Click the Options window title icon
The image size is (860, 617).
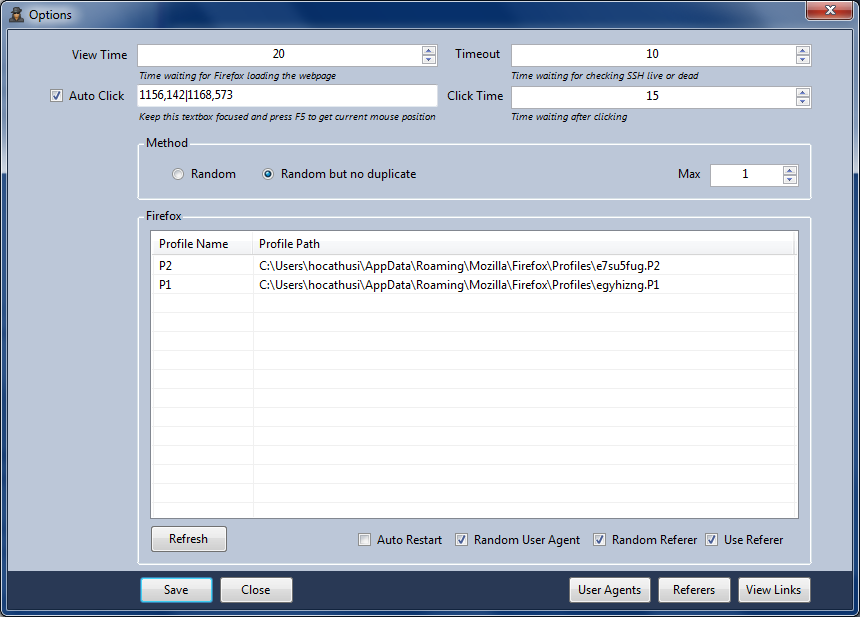coord(16,14)
